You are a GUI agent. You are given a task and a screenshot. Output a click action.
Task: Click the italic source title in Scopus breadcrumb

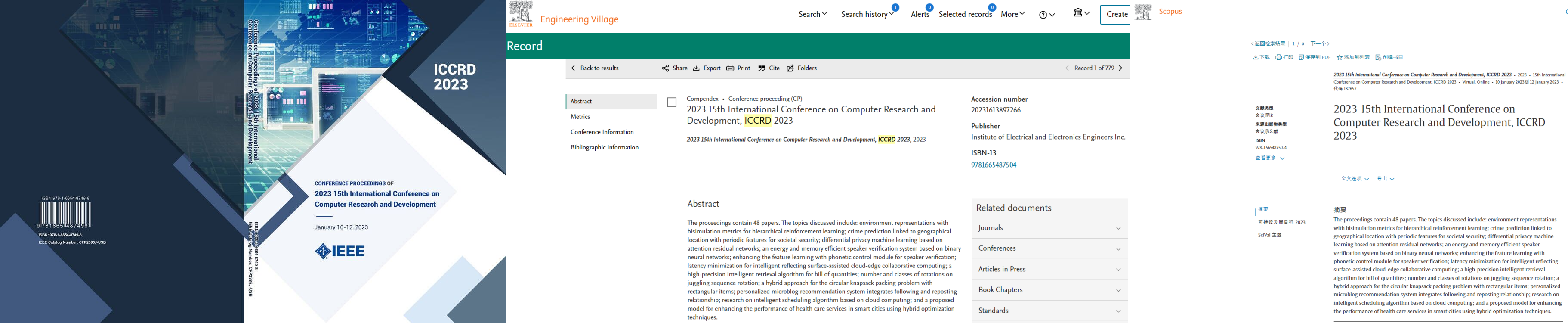1423,75
